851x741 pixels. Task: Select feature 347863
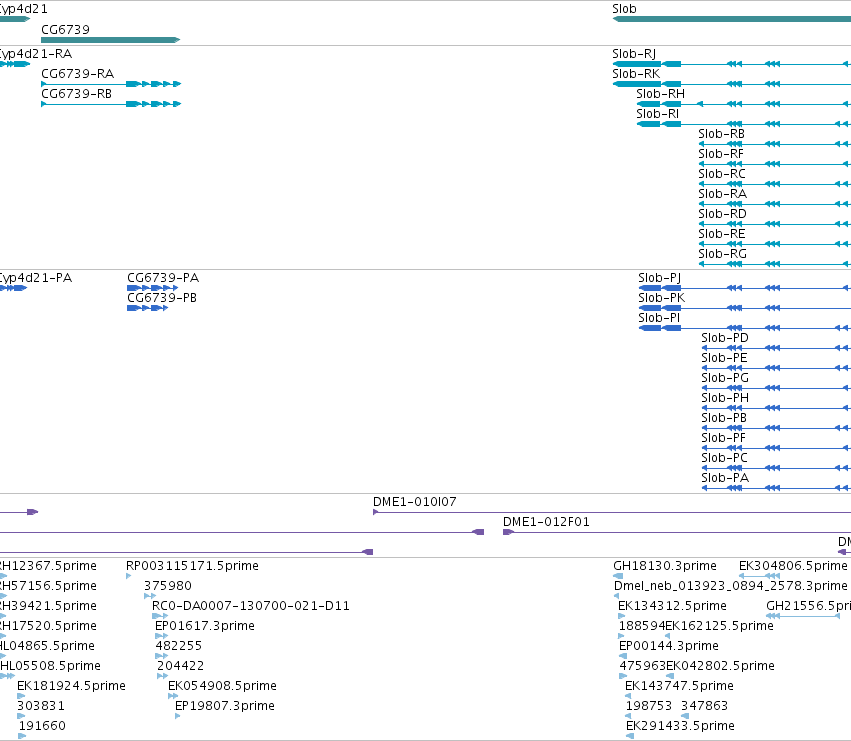[x=685, y=716]
